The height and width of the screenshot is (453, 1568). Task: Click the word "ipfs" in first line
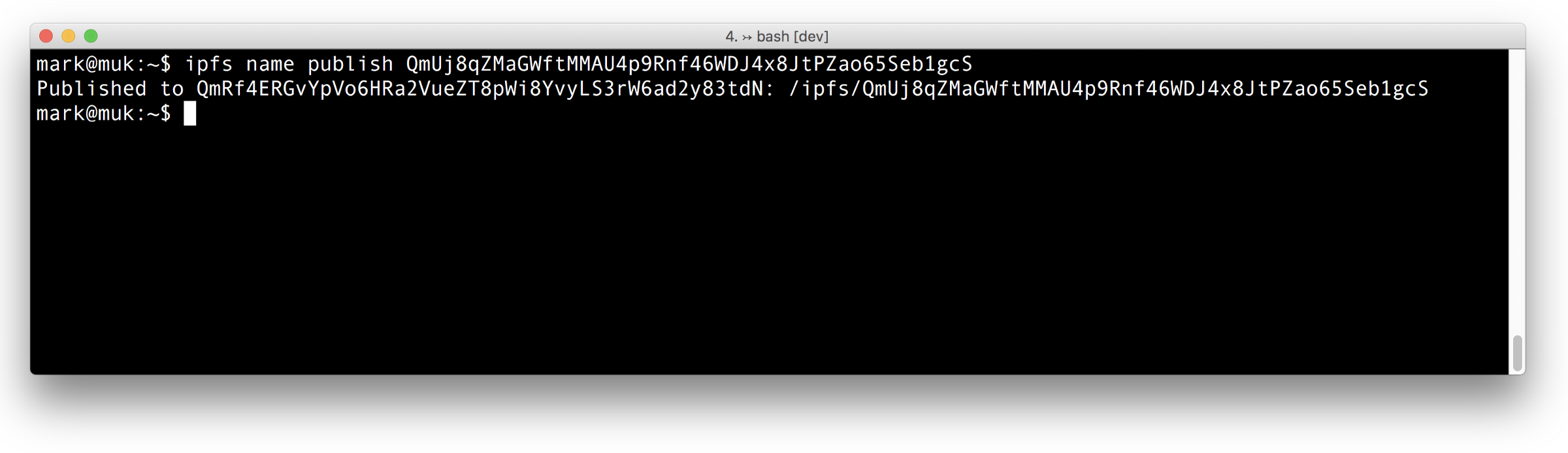coord(209,64)
